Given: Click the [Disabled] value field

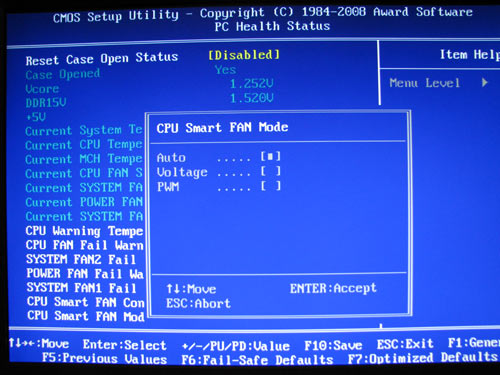Looking at the screenshot, I should click(x=244, y=55).
